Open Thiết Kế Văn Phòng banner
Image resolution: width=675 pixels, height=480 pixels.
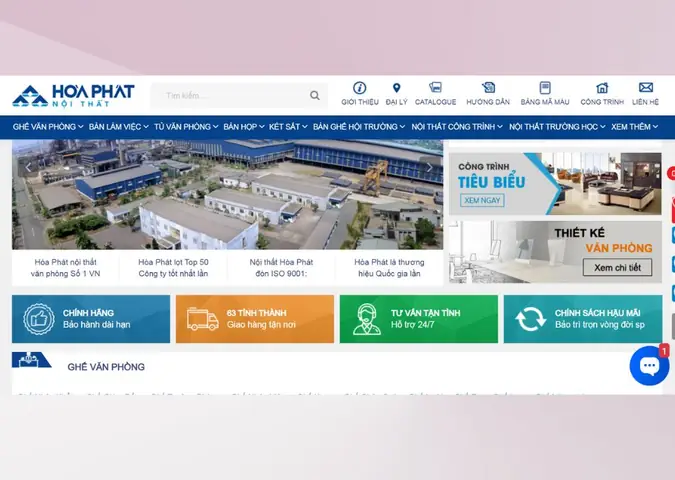point(555,252)
